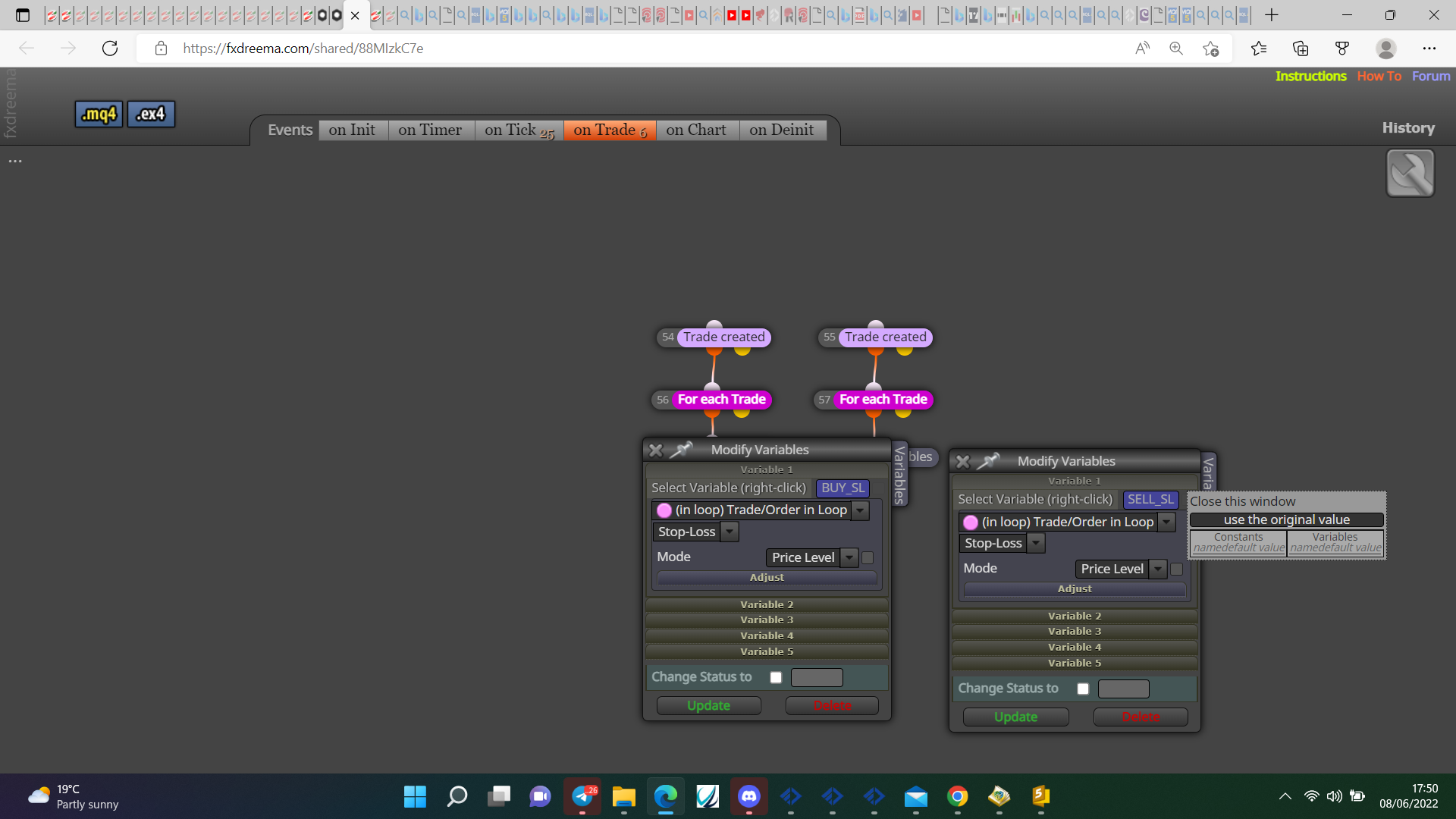The width and height of the screenshot is (1456, 819).
Task: Click Delete in the SELL_SL window
Action: (1141, 717)
